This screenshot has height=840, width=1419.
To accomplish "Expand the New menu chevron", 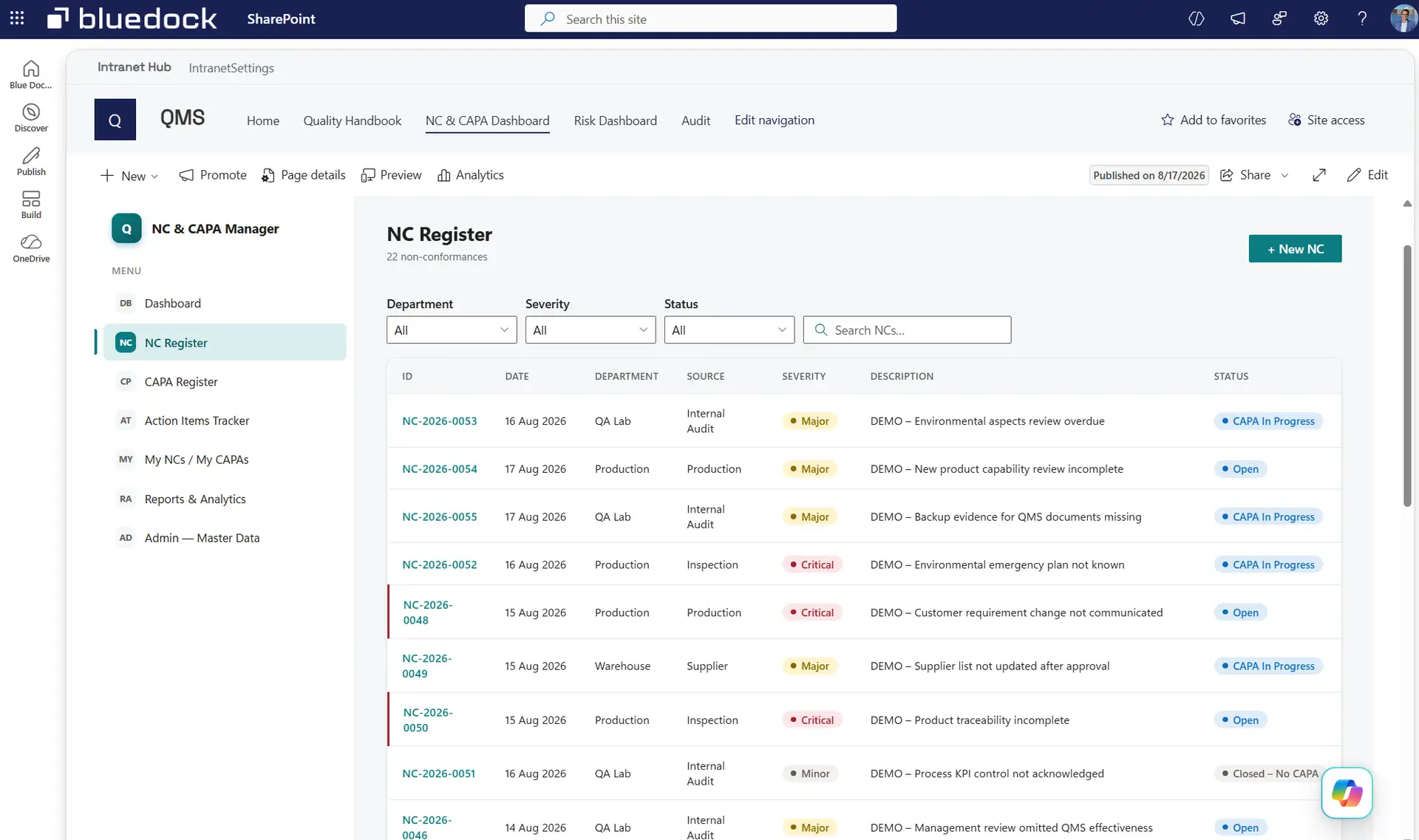I will pos(154,177).
